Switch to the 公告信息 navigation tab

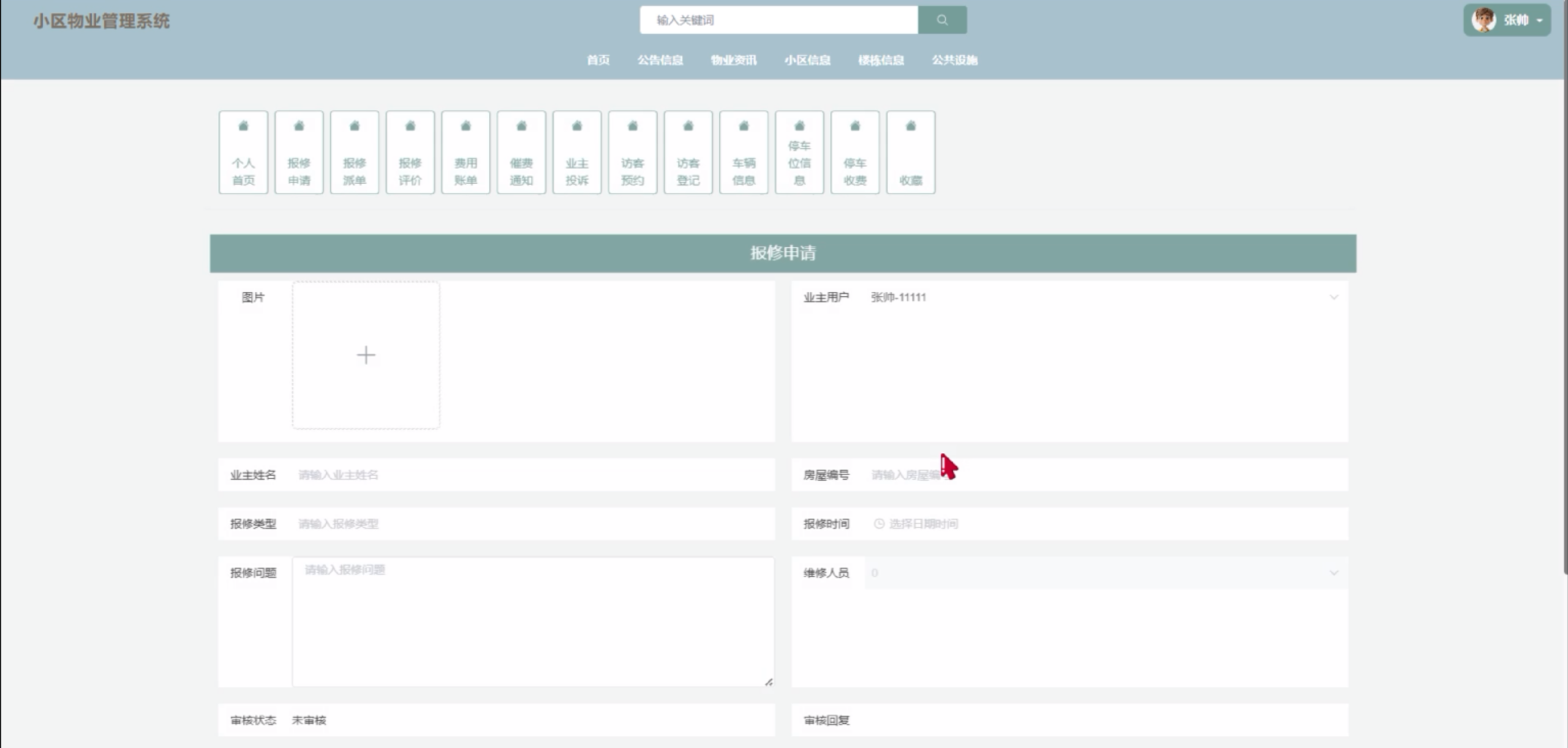(660, 60)
